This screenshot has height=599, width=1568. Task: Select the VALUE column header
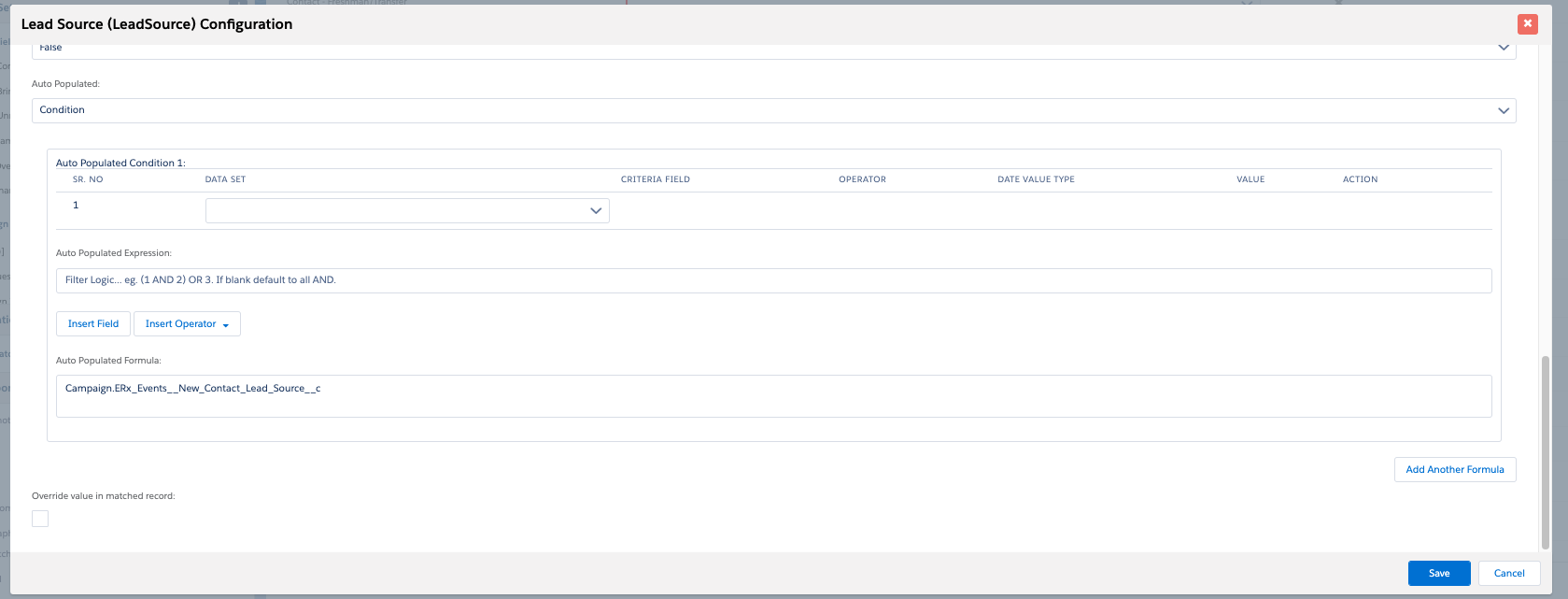1250,179
